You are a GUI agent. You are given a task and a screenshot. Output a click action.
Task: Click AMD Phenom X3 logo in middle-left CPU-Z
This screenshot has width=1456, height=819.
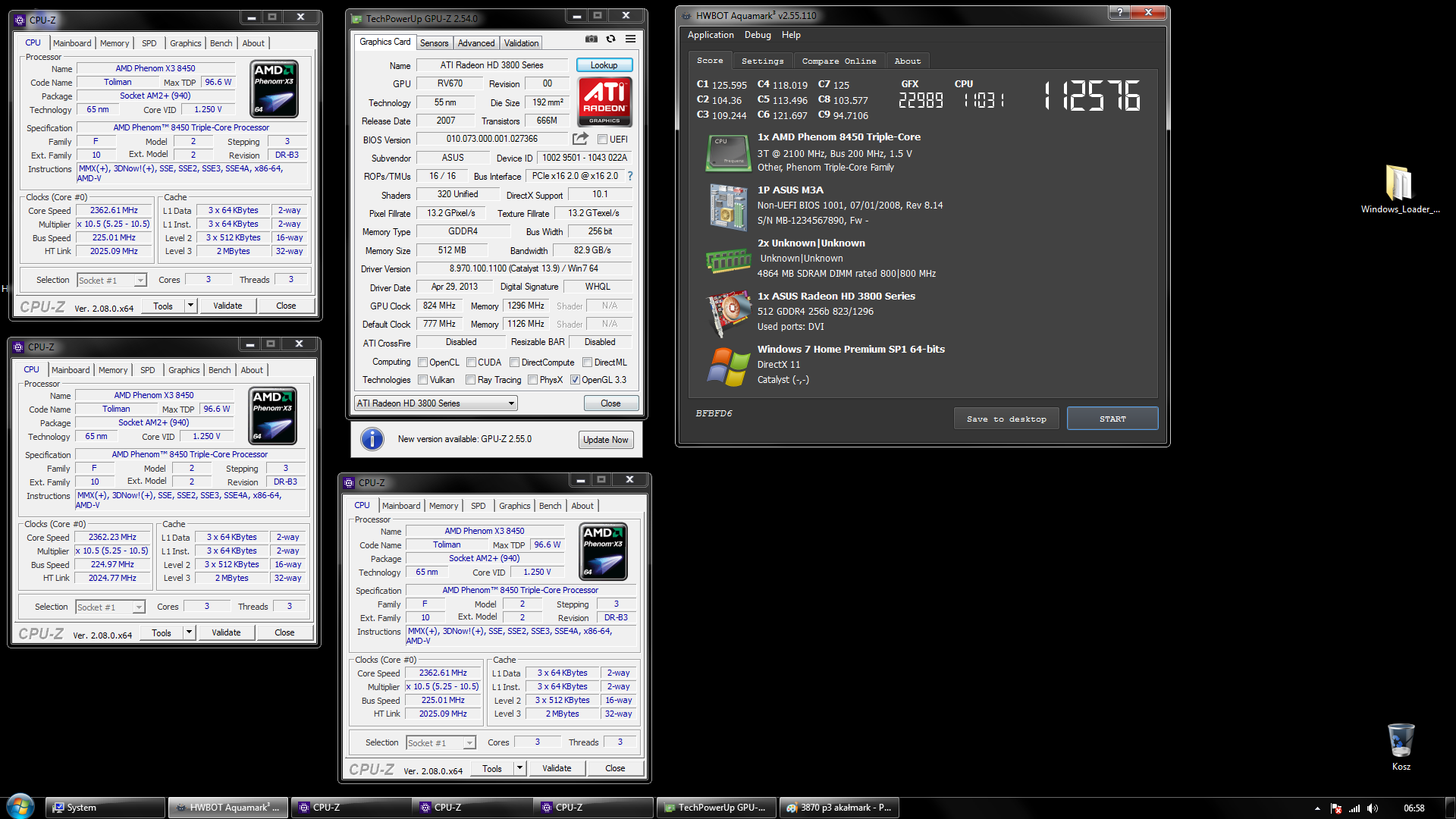272,416
